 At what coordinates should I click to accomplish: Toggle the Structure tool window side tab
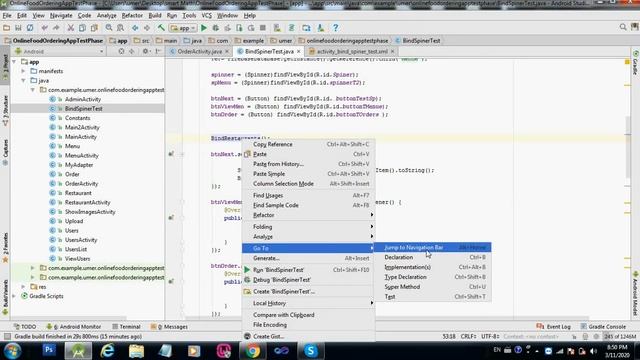[x=5, y=111]
